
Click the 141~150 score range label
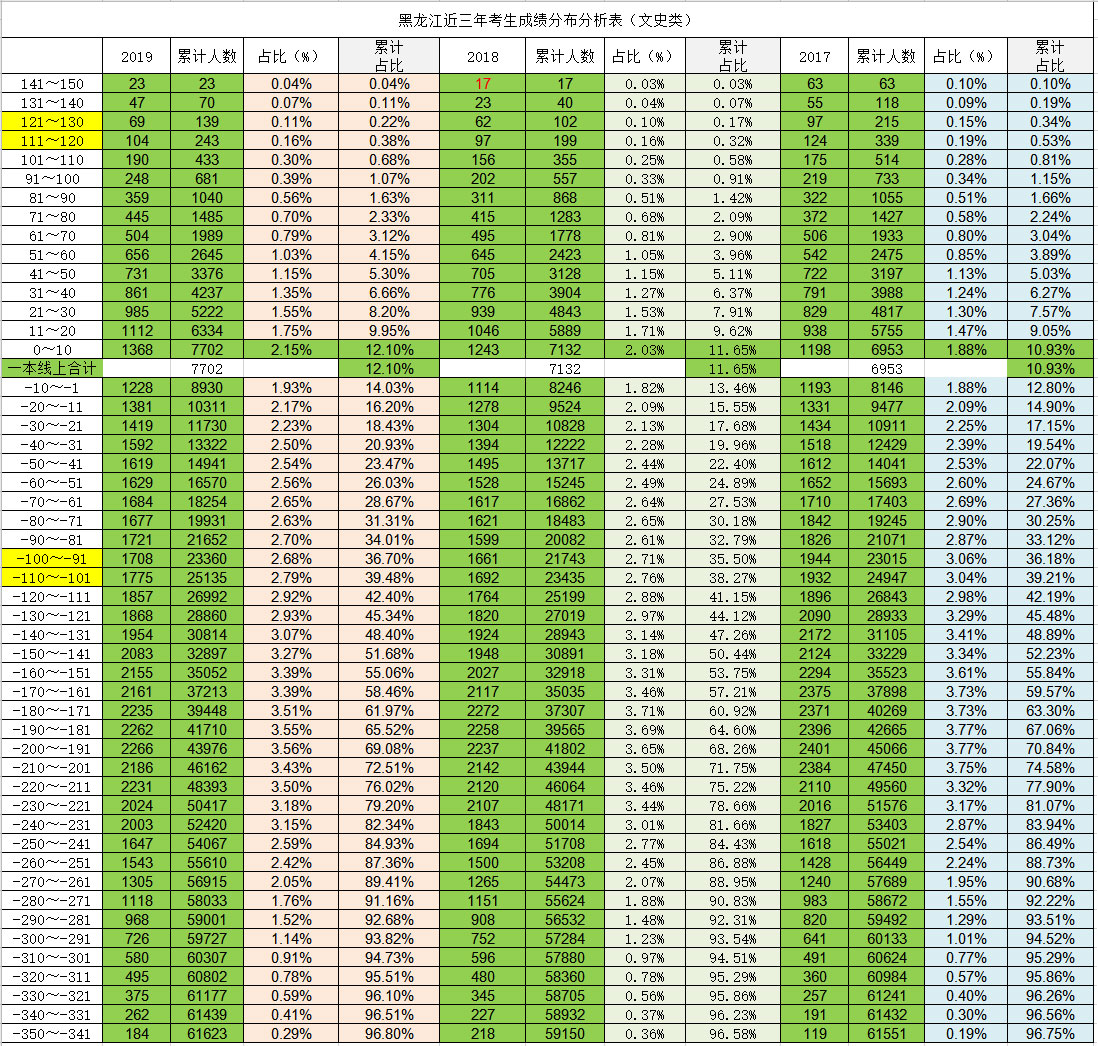click(52, 84)
